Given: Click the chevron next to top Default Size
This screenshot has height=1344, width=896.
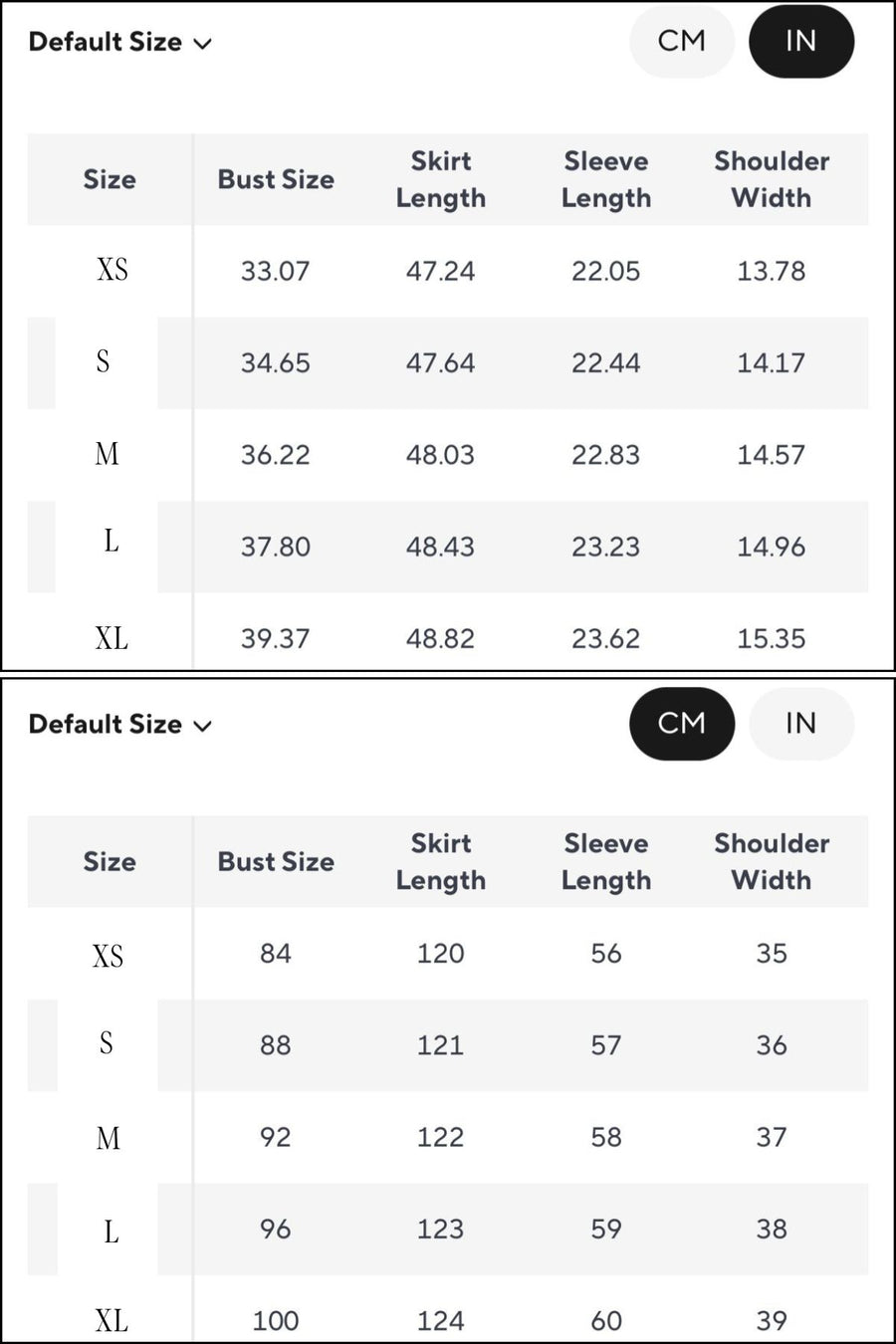Looking at the screenshot, I should click(x=202, y=44).
